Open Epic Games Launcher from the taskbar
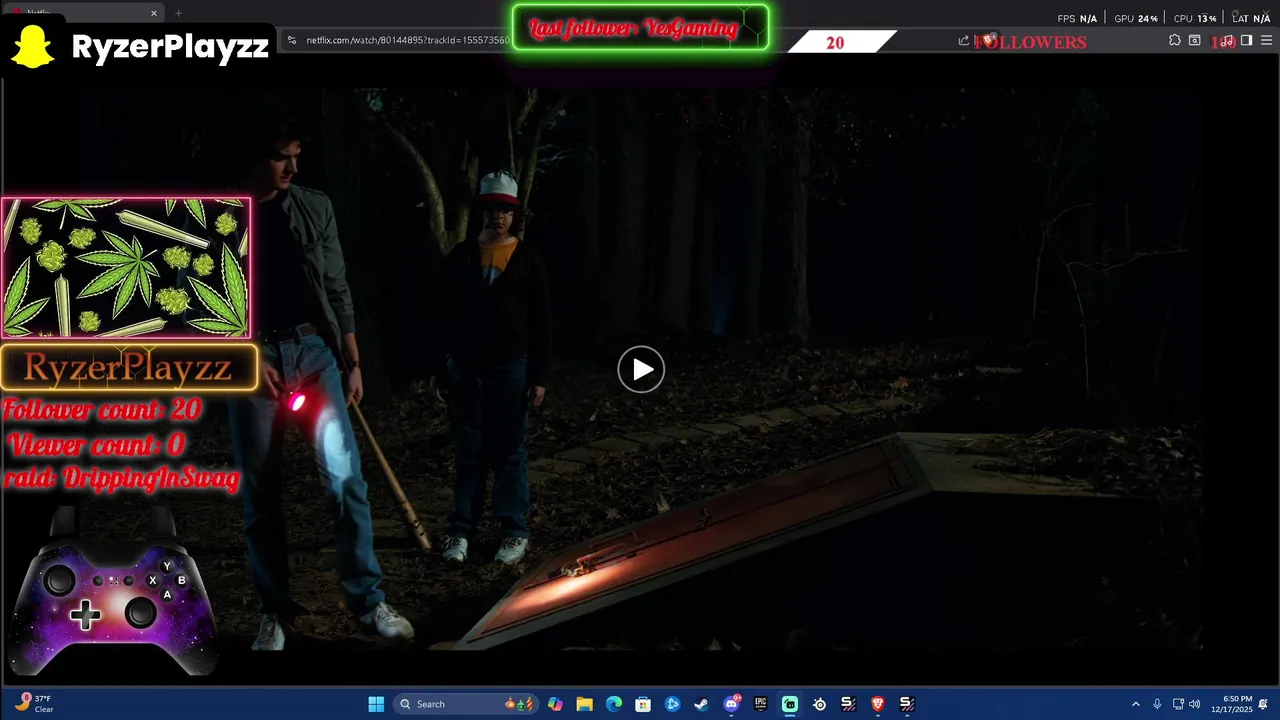Viewport: 1280px width, 720px height. [x=760, y=704]
